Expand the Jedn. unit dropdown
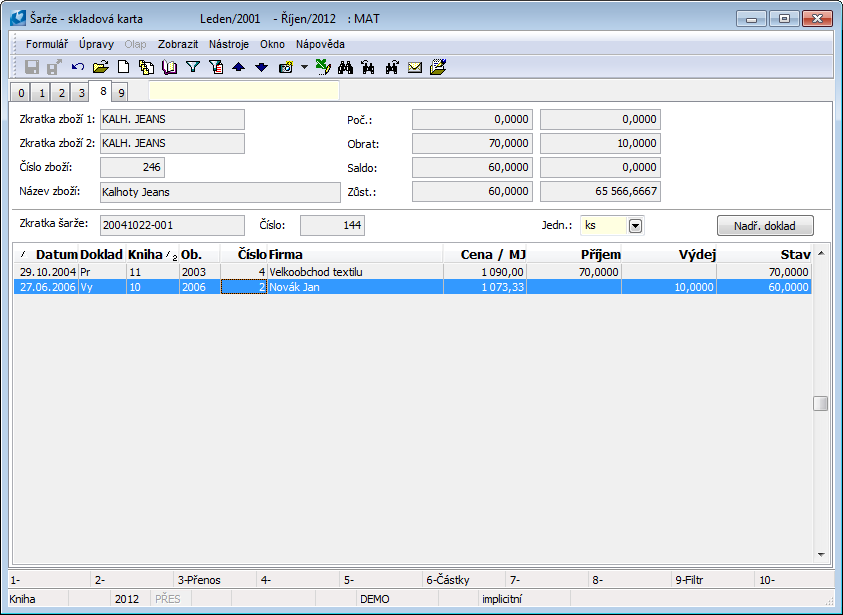Image resolution: width=843 pixels, height=615 pixels. pos(635,226)
